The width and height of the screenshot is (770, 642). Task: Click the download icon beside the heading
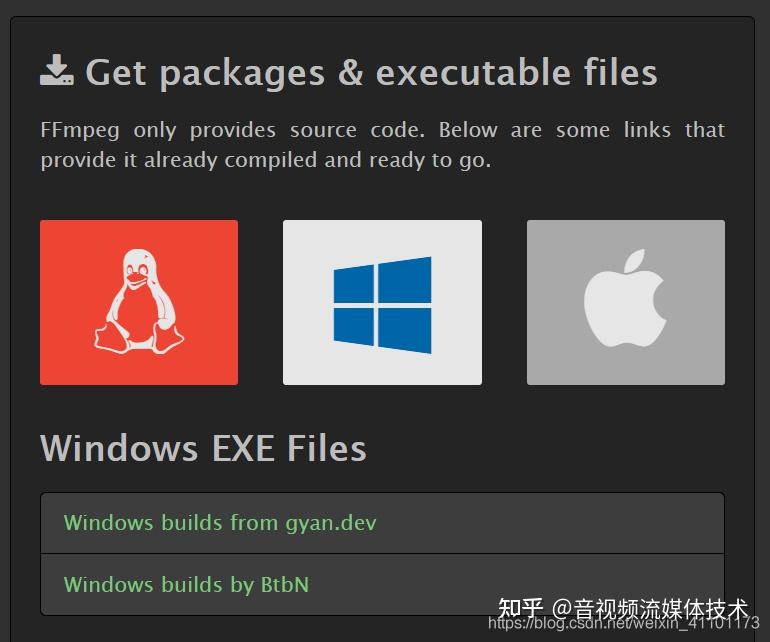[57, 71]
